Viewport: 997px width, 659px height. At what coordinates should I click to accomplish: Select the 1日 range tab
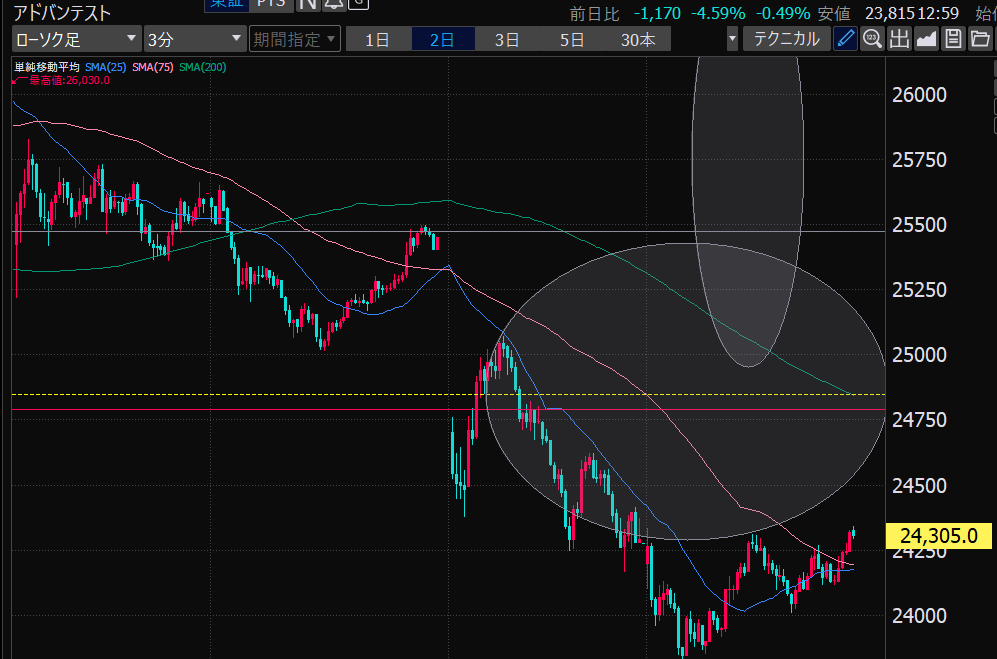coord(377,40)
